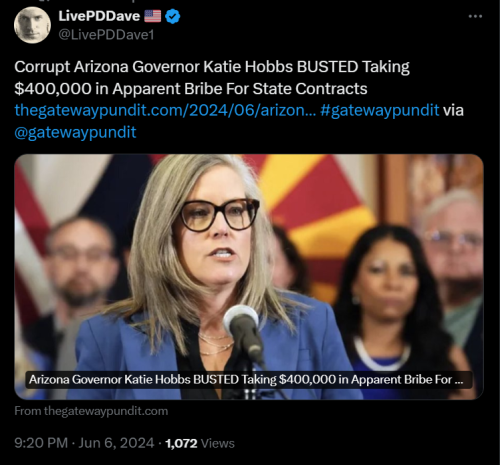This screenshot has height=465, width=500.
Task: Select the #gatewaypundit hashtag
Action: pos(380,110)
